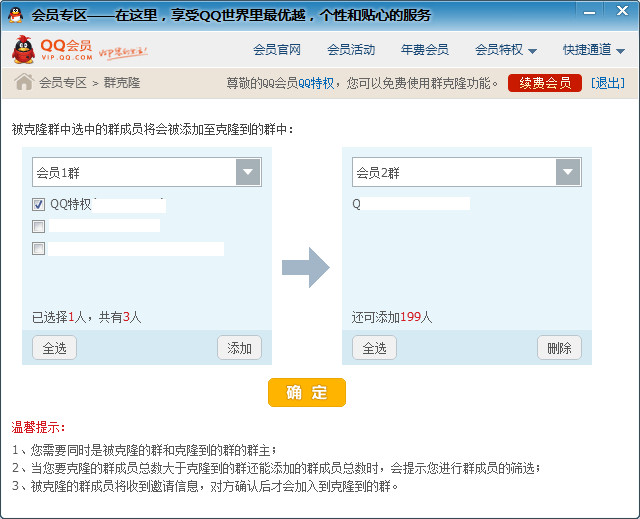
Task: Expand the 会员2群 target group dropdown
Action: 568,173
